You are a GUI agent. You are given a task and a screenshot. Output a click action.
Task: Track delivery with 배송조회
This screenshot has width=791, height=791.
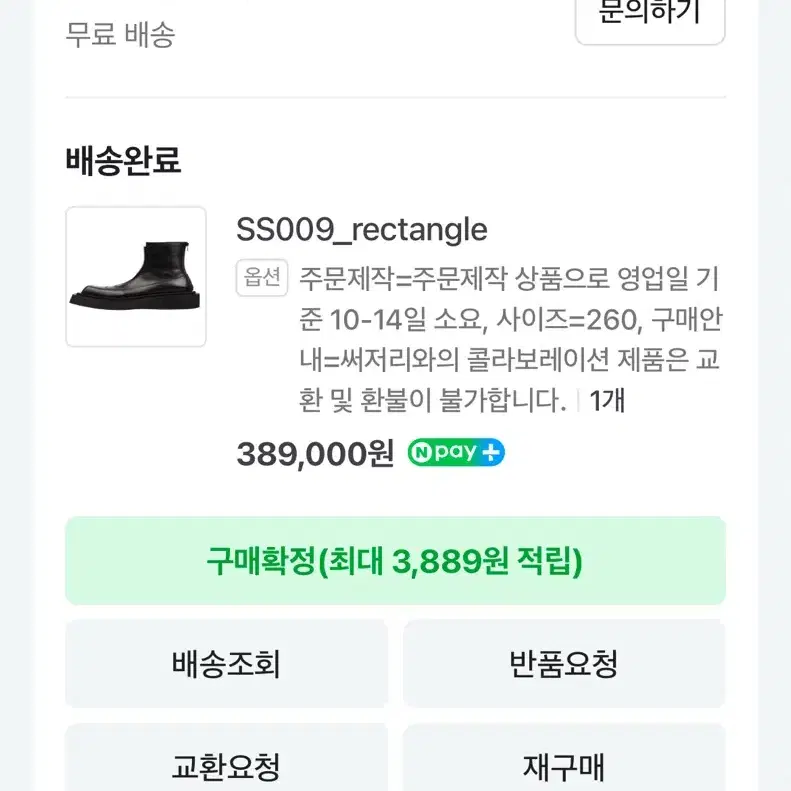pos(226,663)
